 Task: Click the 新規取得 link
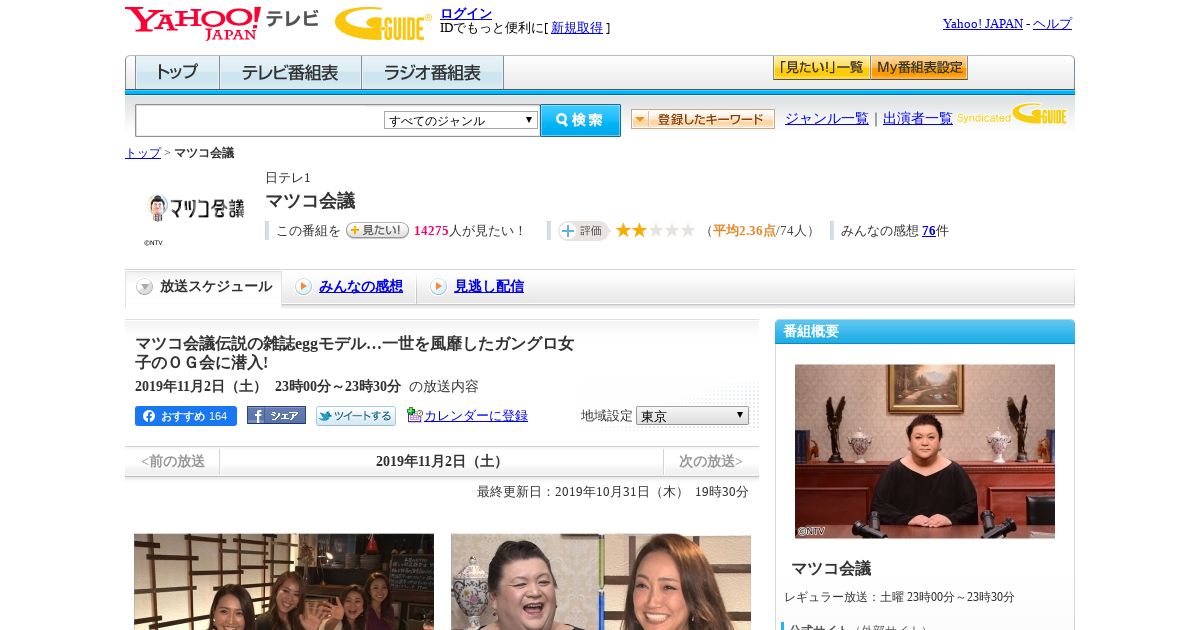tap(577, 28)
